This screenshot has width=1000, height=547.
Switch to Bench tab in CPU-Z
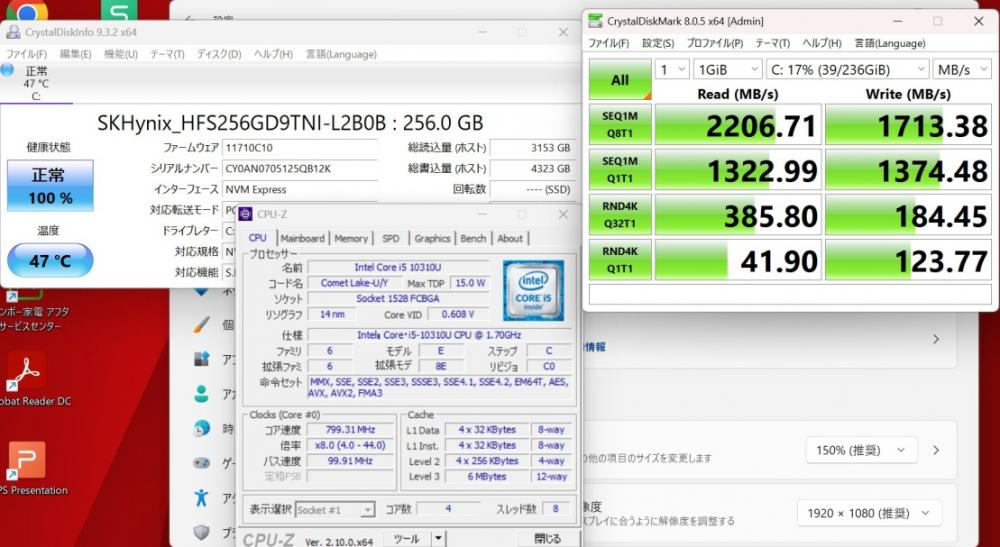[473, 238]
